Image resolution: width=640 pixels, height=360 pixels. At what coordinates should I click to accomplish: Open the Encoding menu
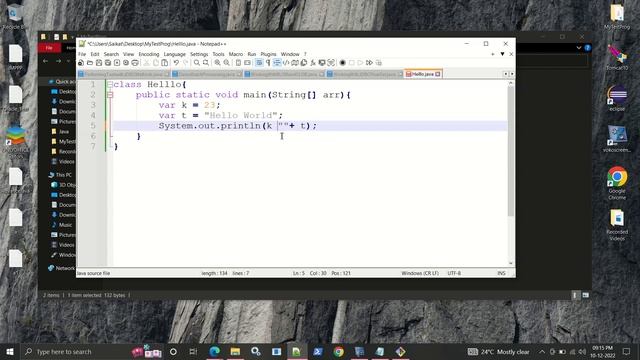pos(149,54)
